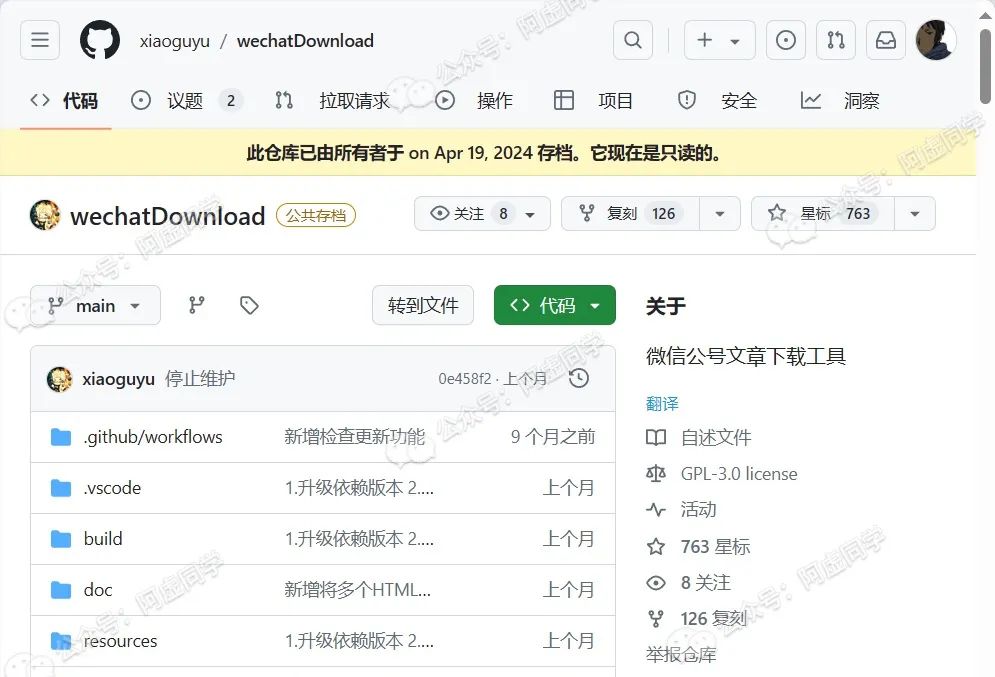This screenshot has width=995, height=677.
Task: Expand the 复刻 fork dropdown arrow
Action: click(x=720, y=214)
